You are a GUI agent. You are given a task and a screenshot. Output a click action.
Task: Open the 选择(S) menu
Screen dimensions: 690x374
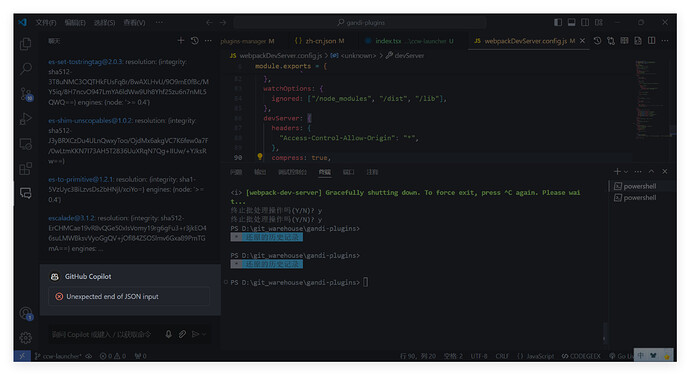104,22
